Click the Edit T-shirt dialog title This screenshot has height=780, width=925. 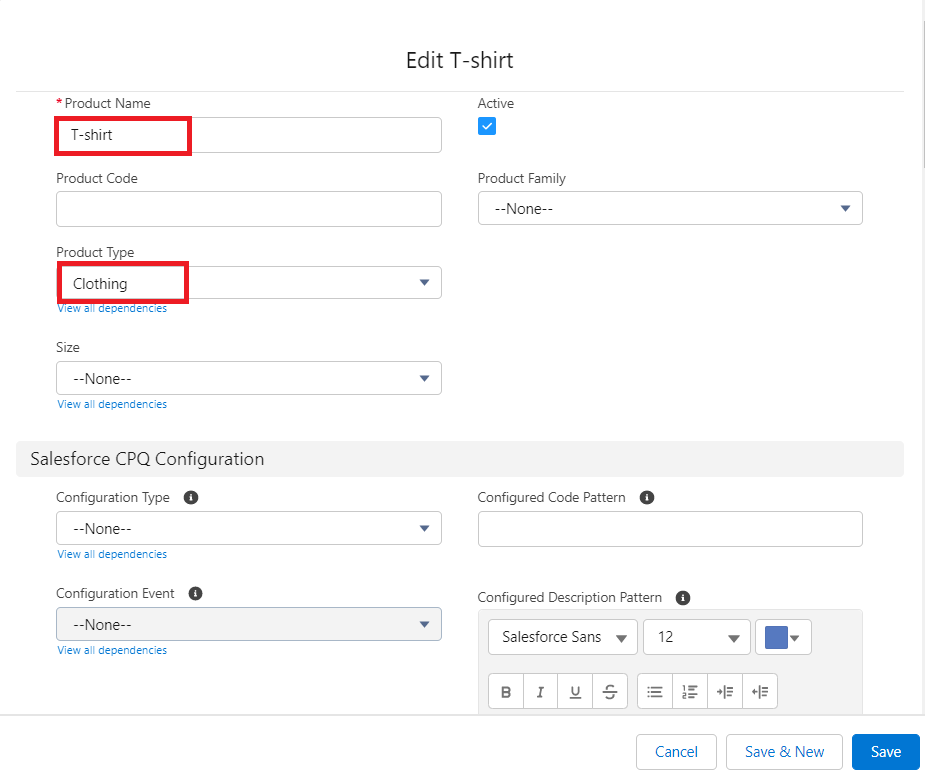460,60
